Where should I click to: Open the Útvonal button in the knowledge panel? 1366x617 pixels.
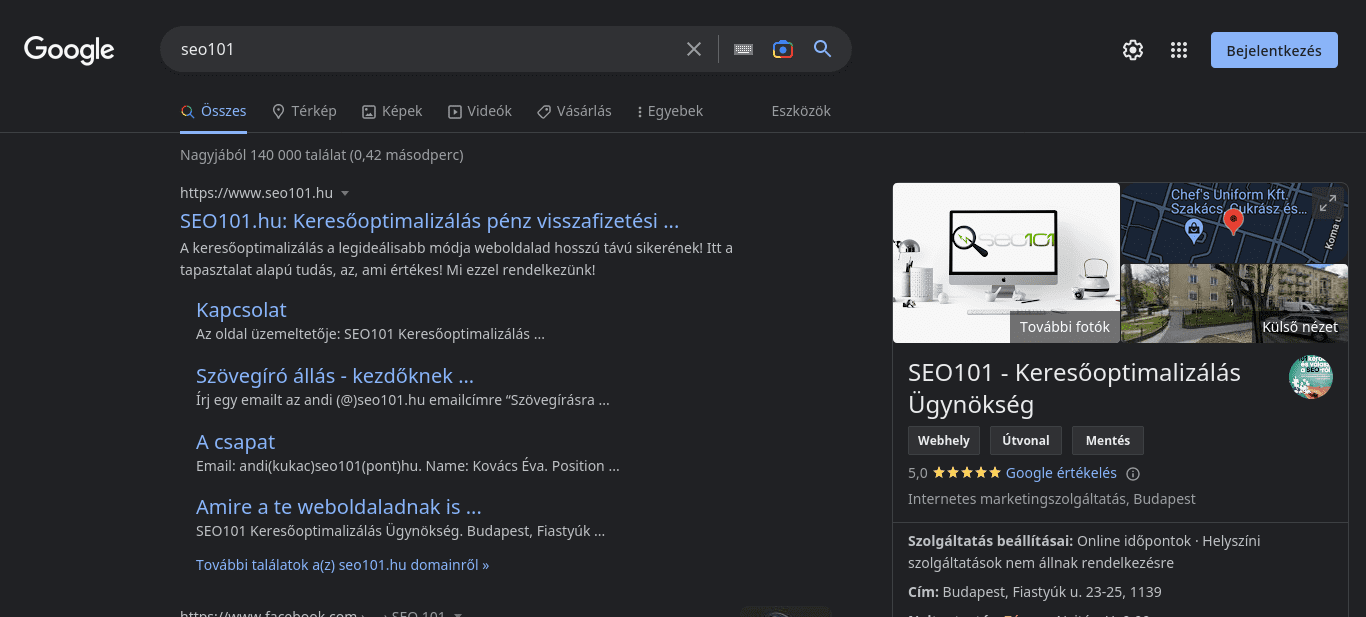click(1026, 440)
